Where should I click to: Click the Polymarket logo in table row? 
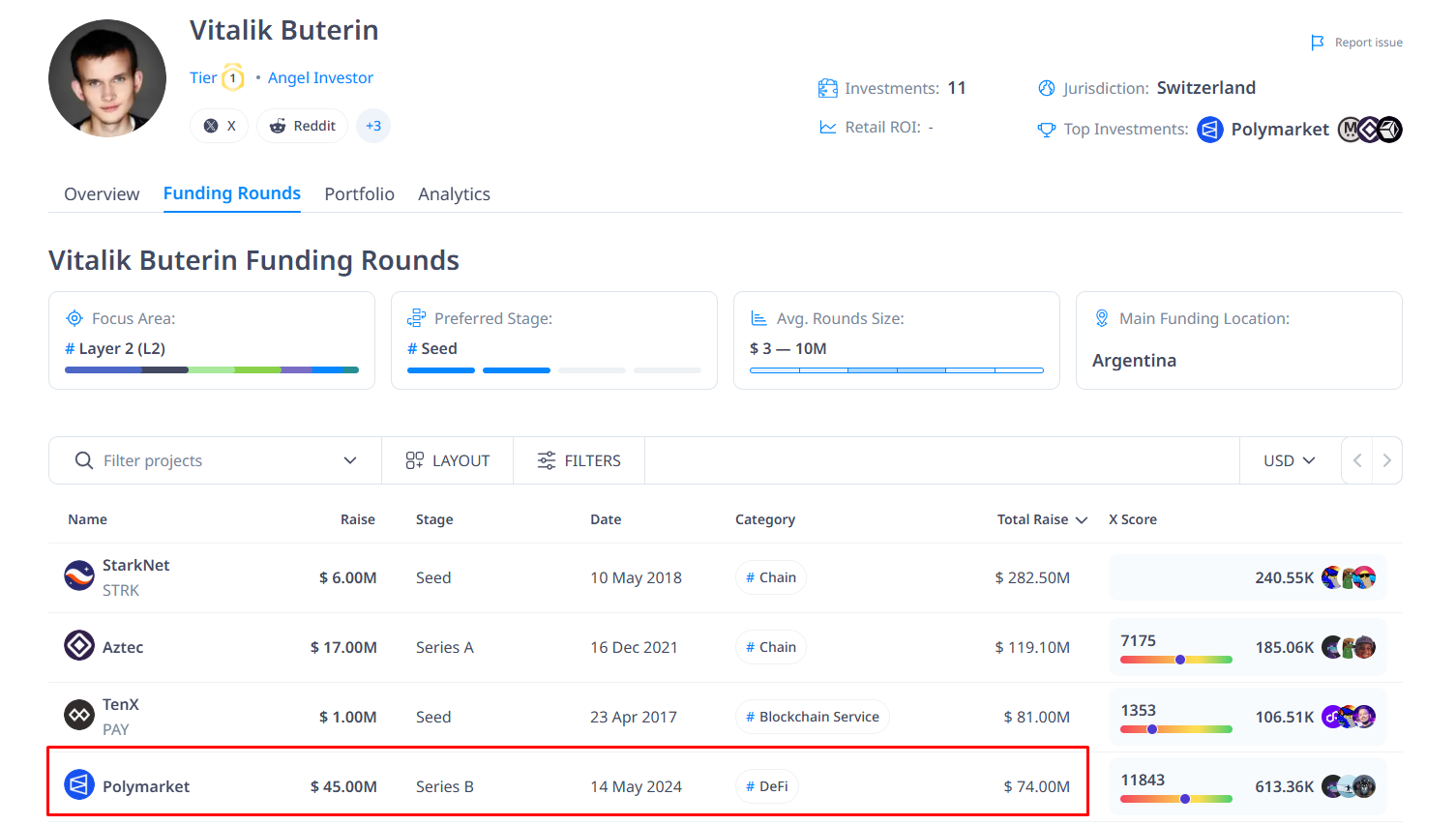tap(79, 784)
